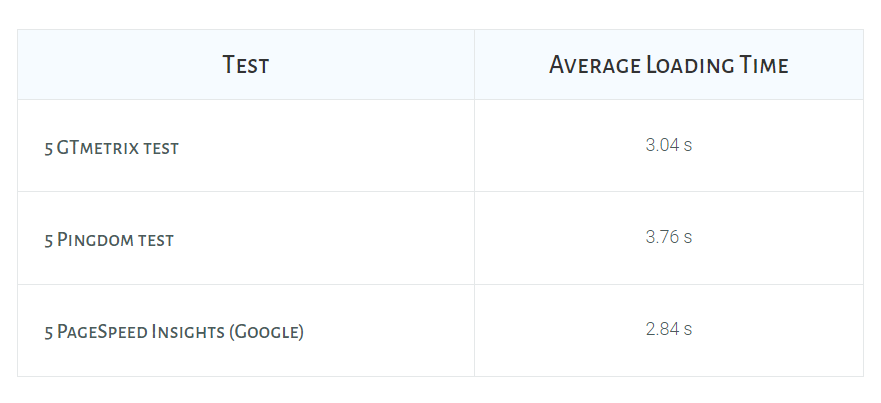Click the "Test" column header
881x403 pixels.
coord(246,65)
